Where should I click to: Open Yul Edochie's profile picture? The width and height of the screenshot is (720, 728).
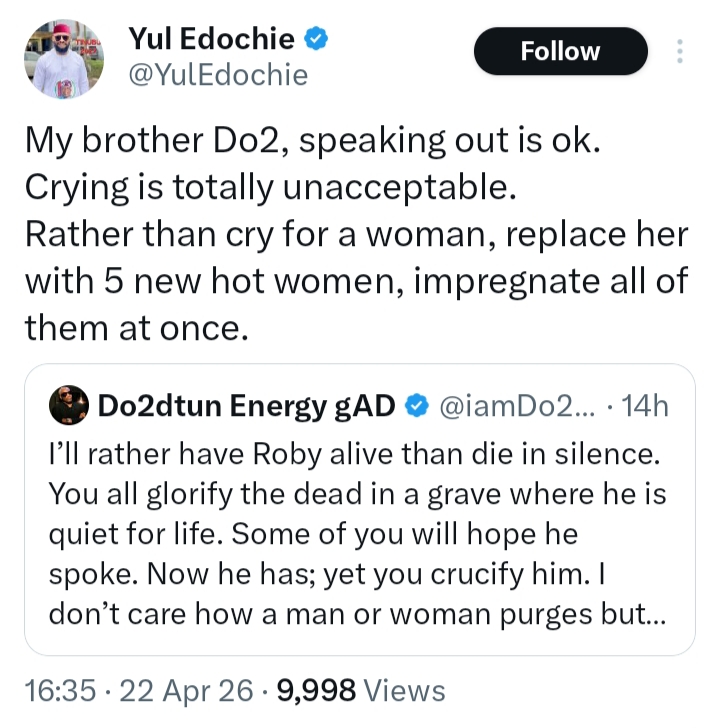[62, 59]
